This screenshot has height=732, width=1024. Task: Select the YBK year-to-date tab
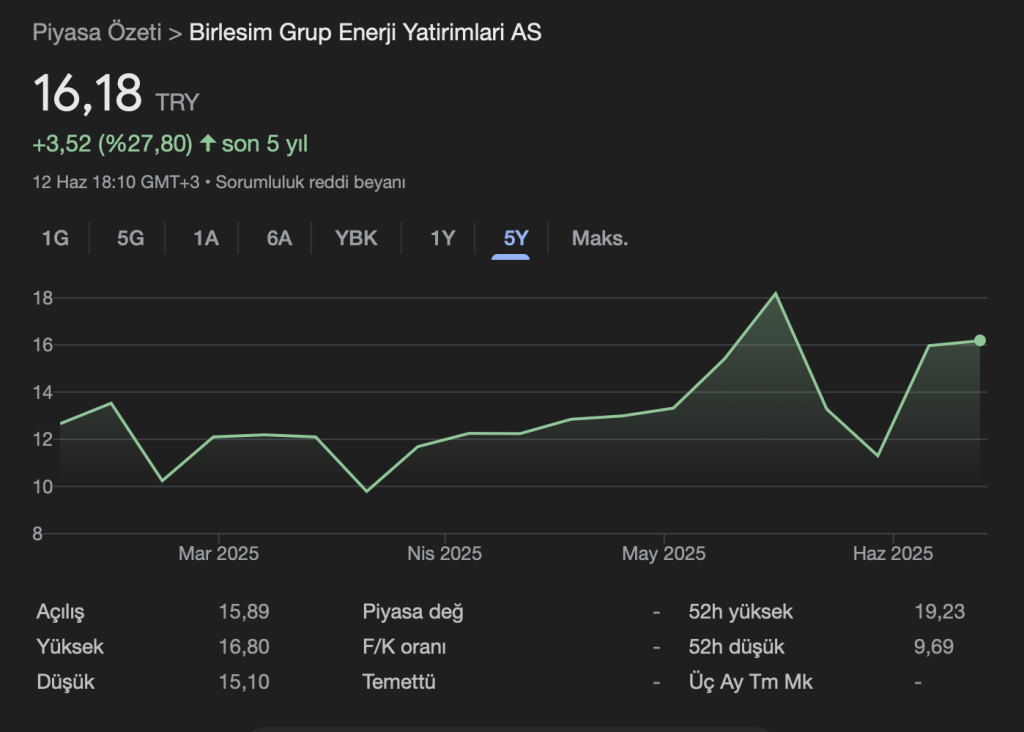click(x=356, y=238)
